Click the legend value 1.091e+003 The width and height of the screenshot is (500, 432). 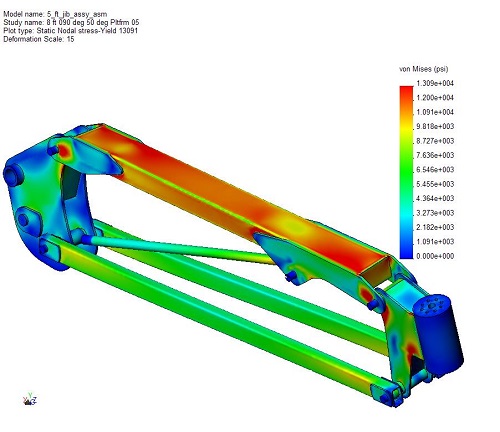435,241
